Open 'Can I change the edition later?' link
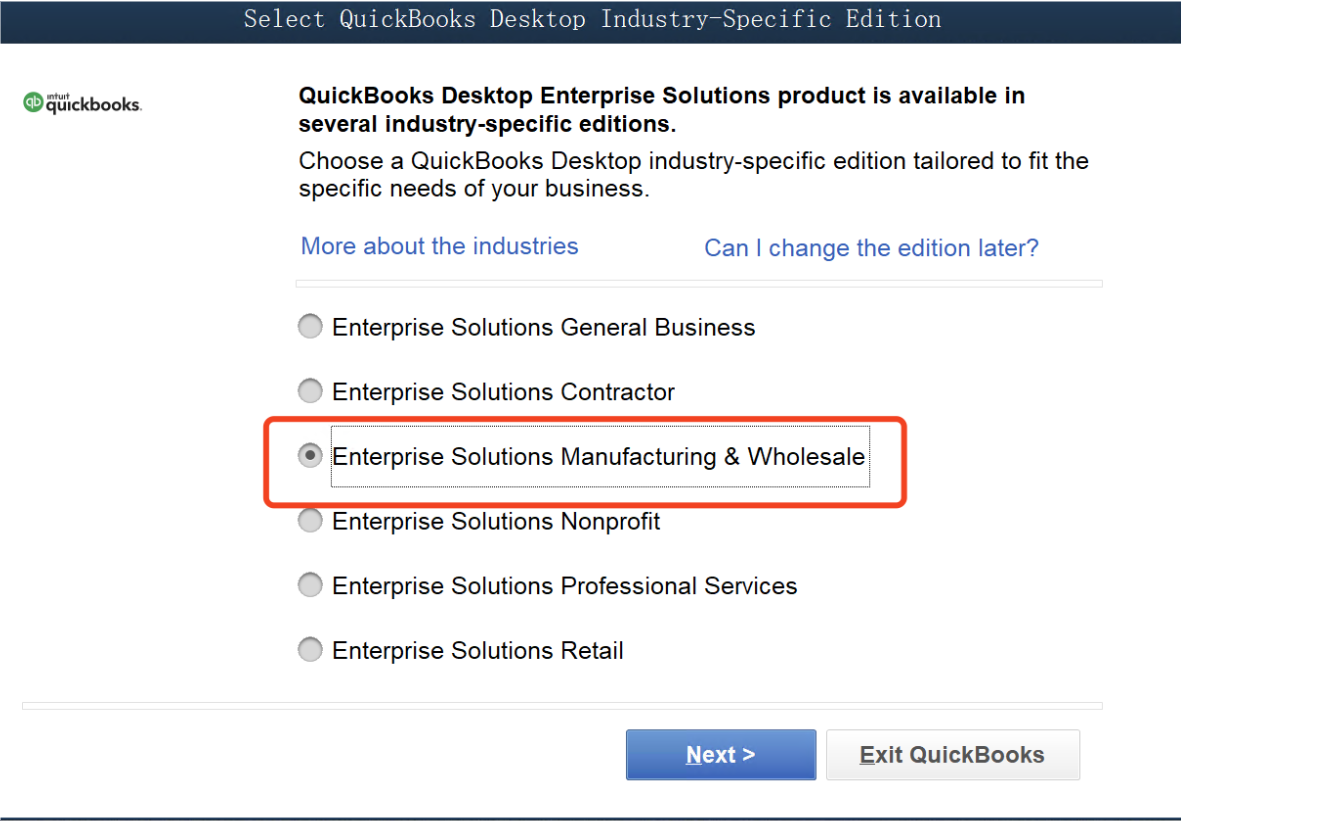The image size is (1335, 822). (871, 248)
